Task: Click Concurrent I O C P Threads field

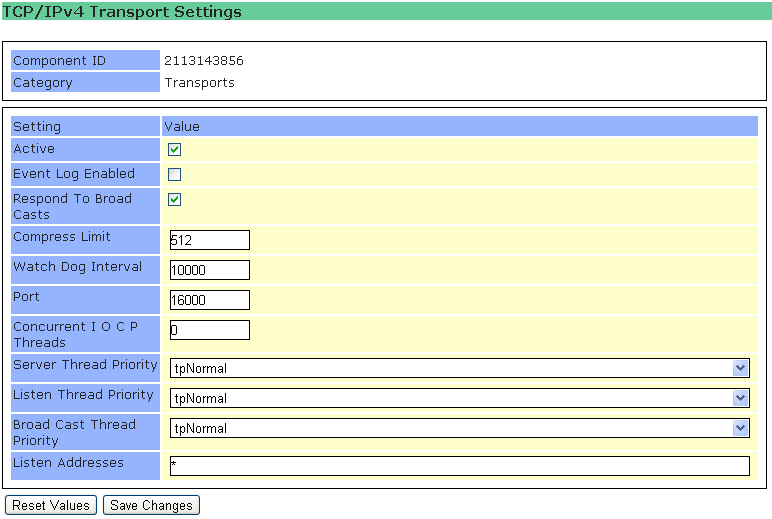Action: coord(209,330)
